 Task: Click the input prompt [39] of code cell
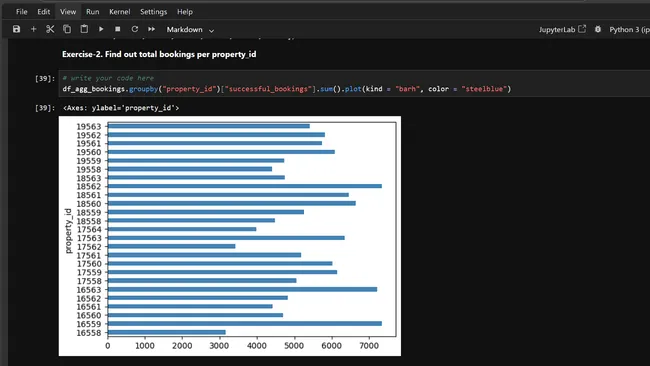coord(45,78)
